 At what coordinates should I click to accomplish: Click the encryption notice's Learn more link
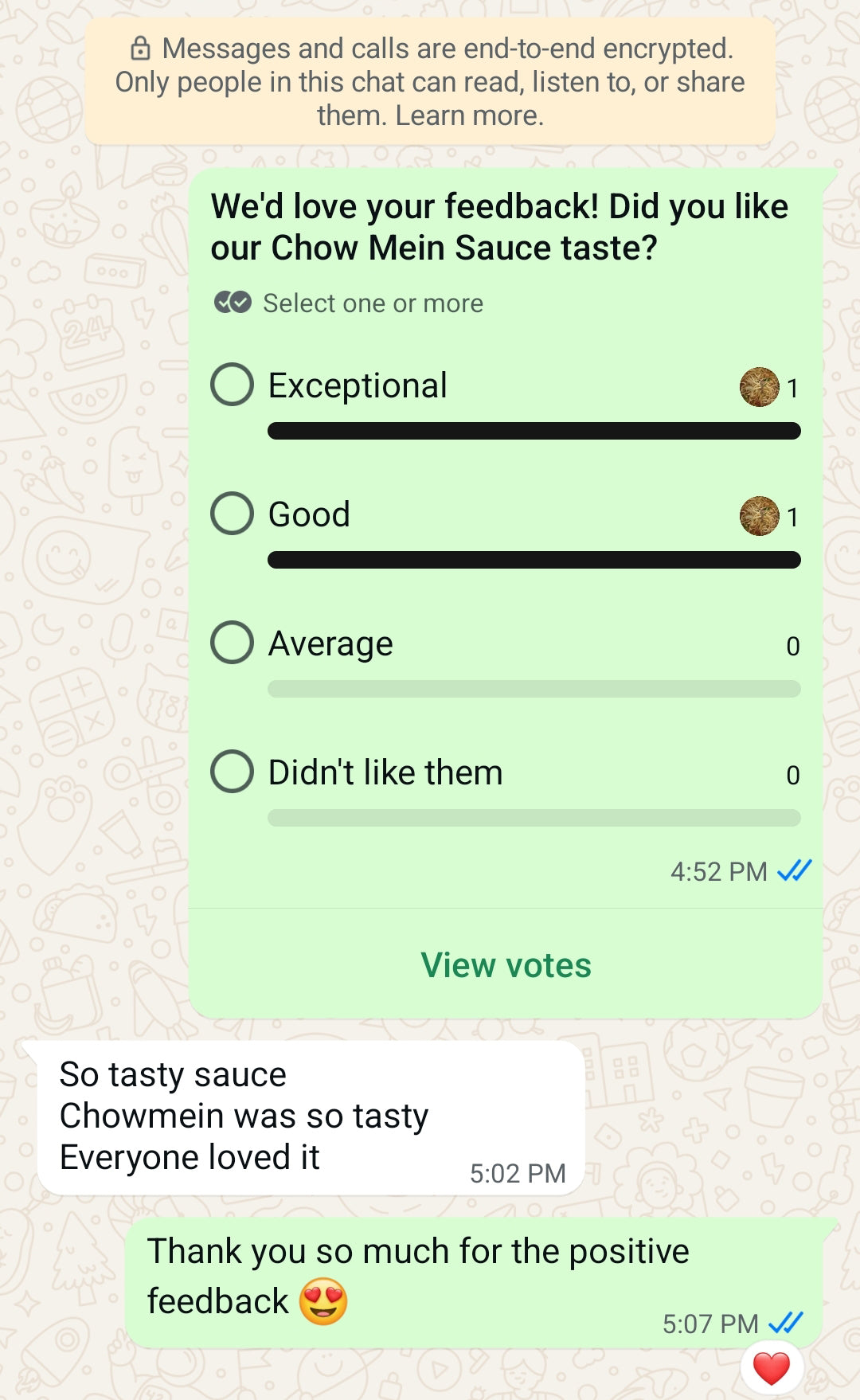(x=470, y=115)
